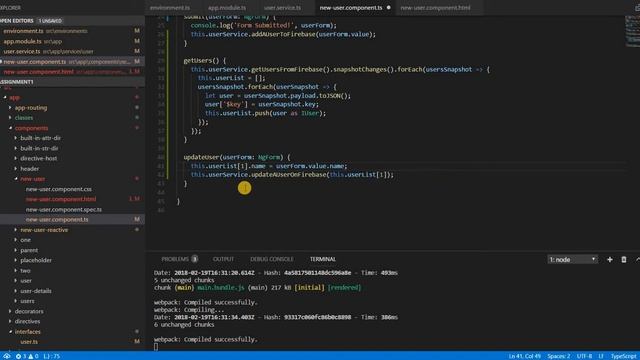Viewport: 640px width, 360px height.
Task: Click the getUsers method name in editor
Action: click(x=198, y=60)
